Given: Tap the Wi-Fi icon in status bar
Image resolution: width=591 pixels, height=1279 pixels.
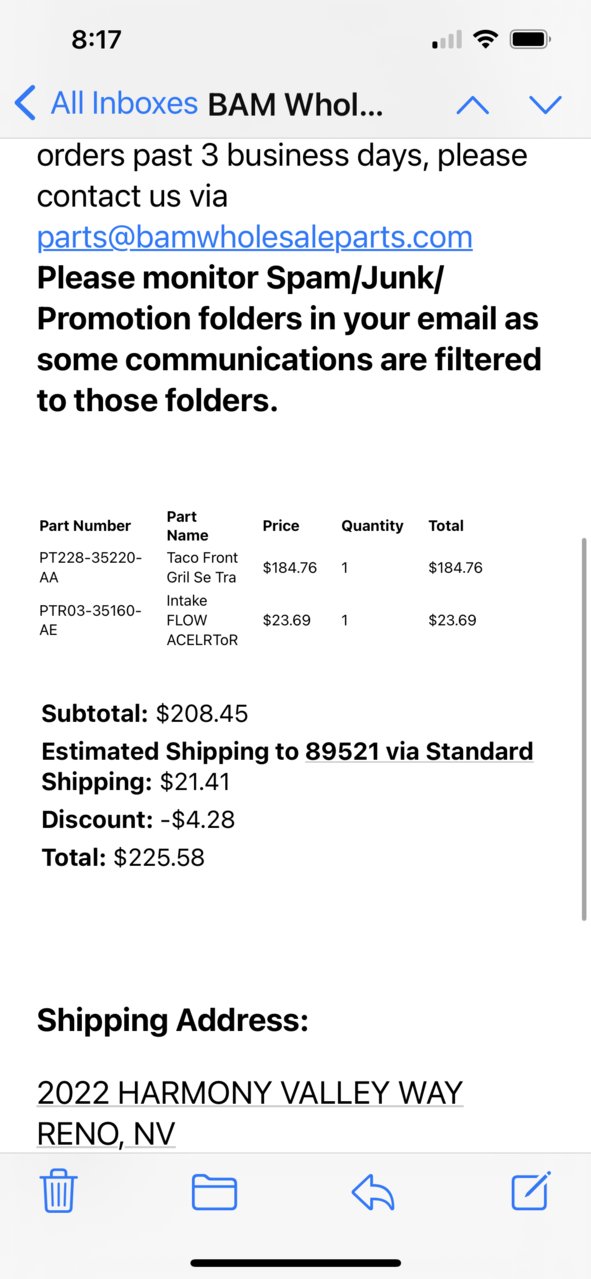Looking at the screenshot, I should coord(486,40).
